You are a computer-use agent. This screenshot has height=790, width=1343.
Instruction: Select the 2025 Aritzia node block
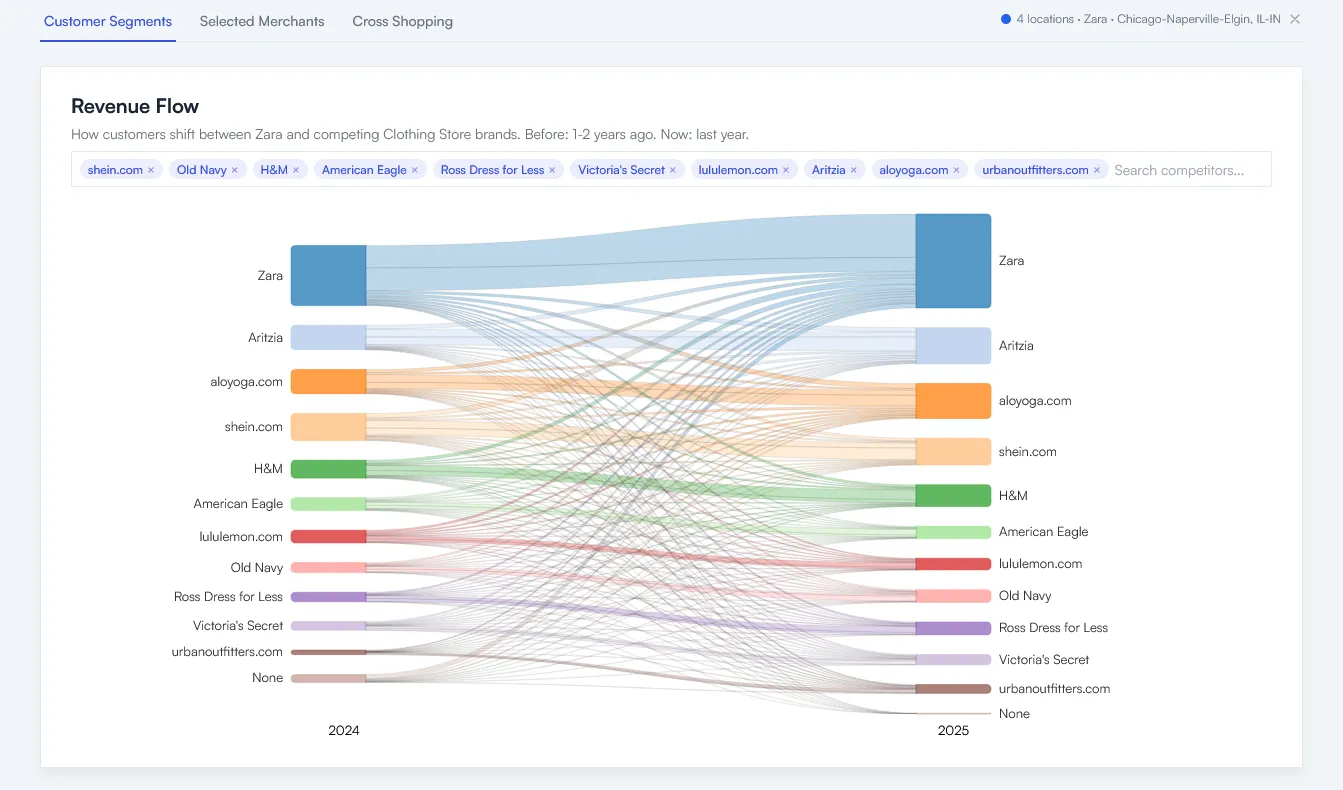pyautogui.click(x=954, y=346)
